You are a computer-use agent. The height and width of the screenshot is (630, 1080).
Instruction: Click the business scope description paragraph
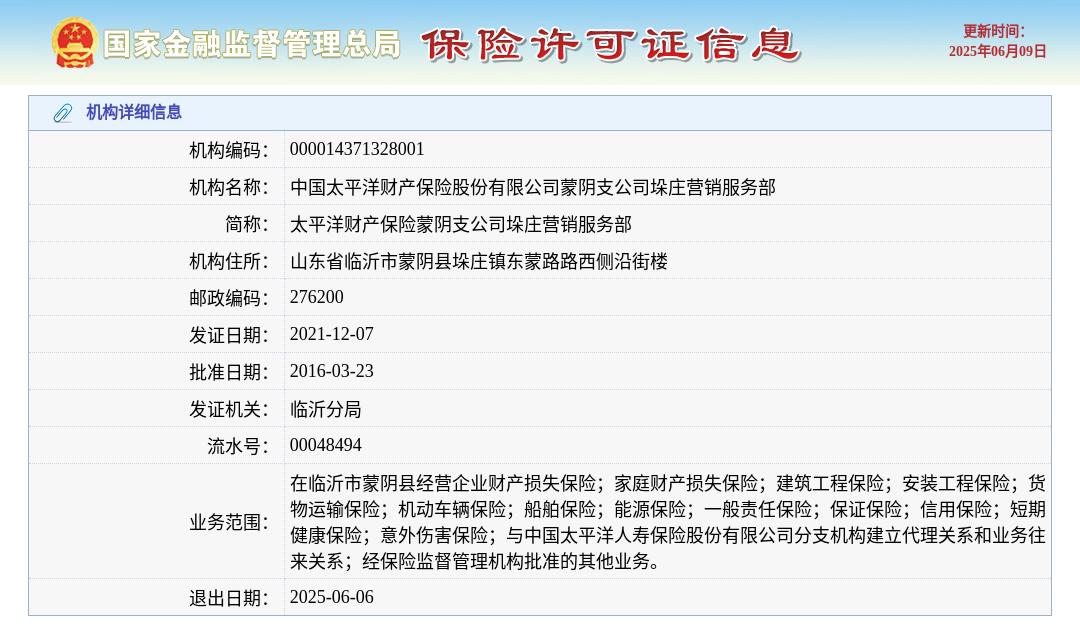(x=667, y=522)
